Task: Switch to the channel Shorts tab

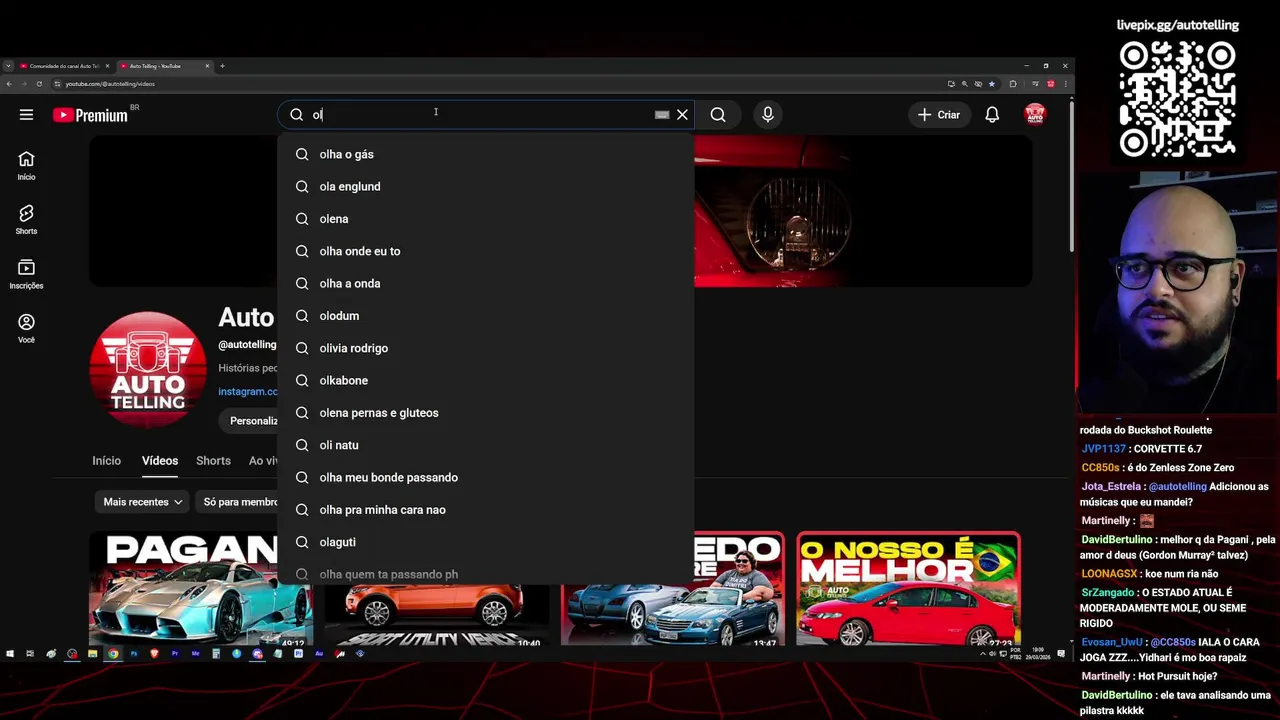Action: point(213,461)
